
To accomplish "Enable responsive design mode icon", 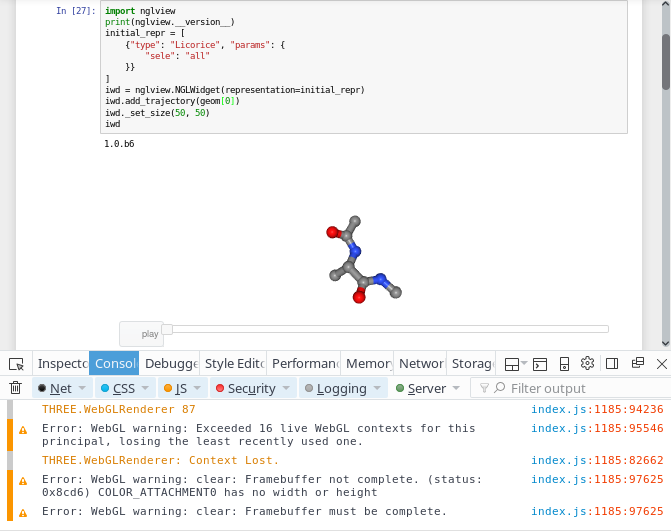I will pos(564,364).
